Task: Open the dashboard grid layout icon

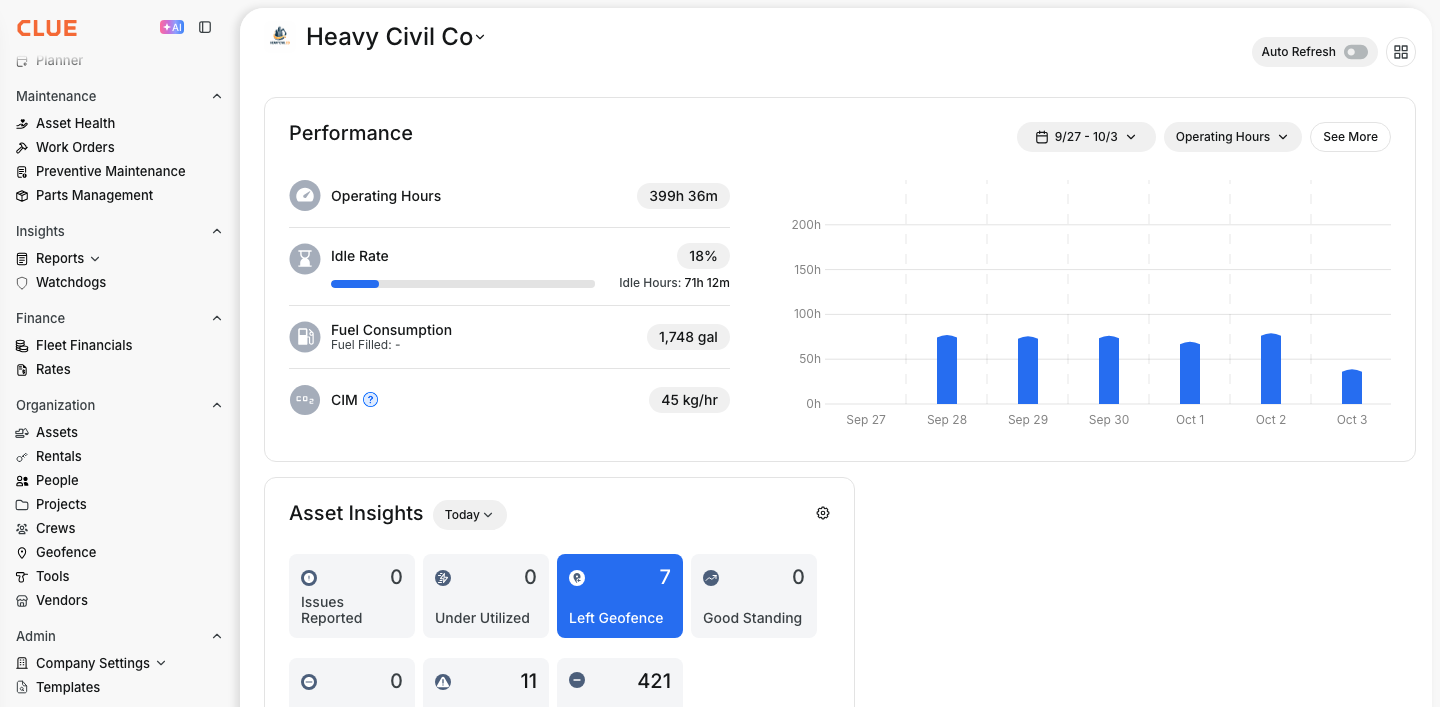Action: click(x=1401, y=52)
